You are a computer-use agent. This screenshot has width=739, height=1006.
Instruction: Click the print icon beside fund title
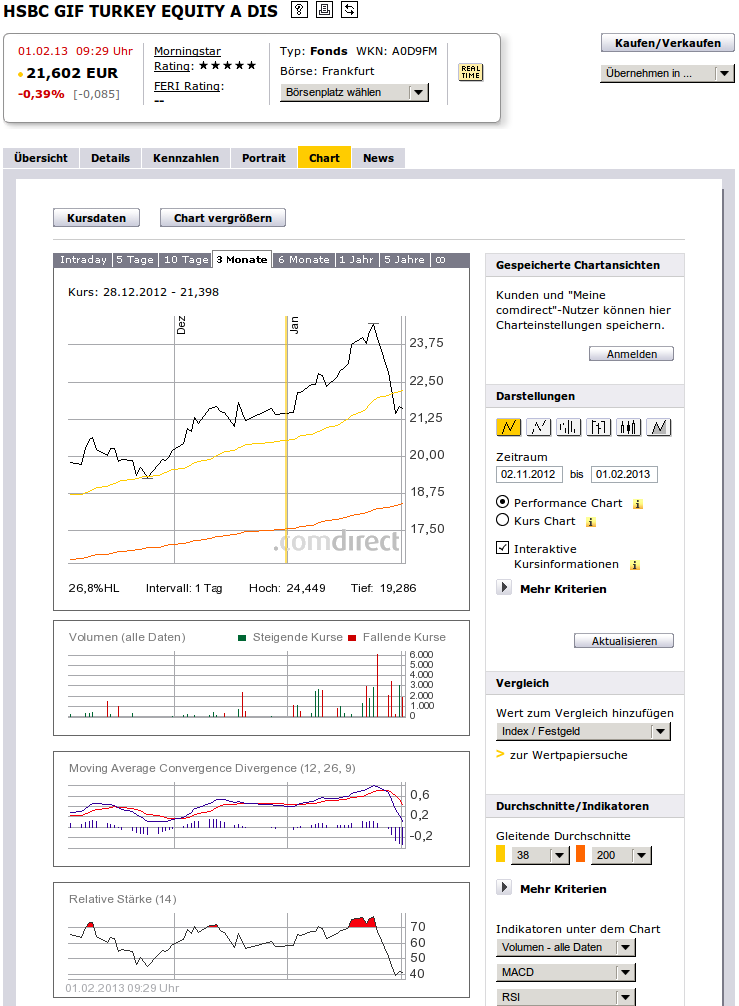pos(324,10)
